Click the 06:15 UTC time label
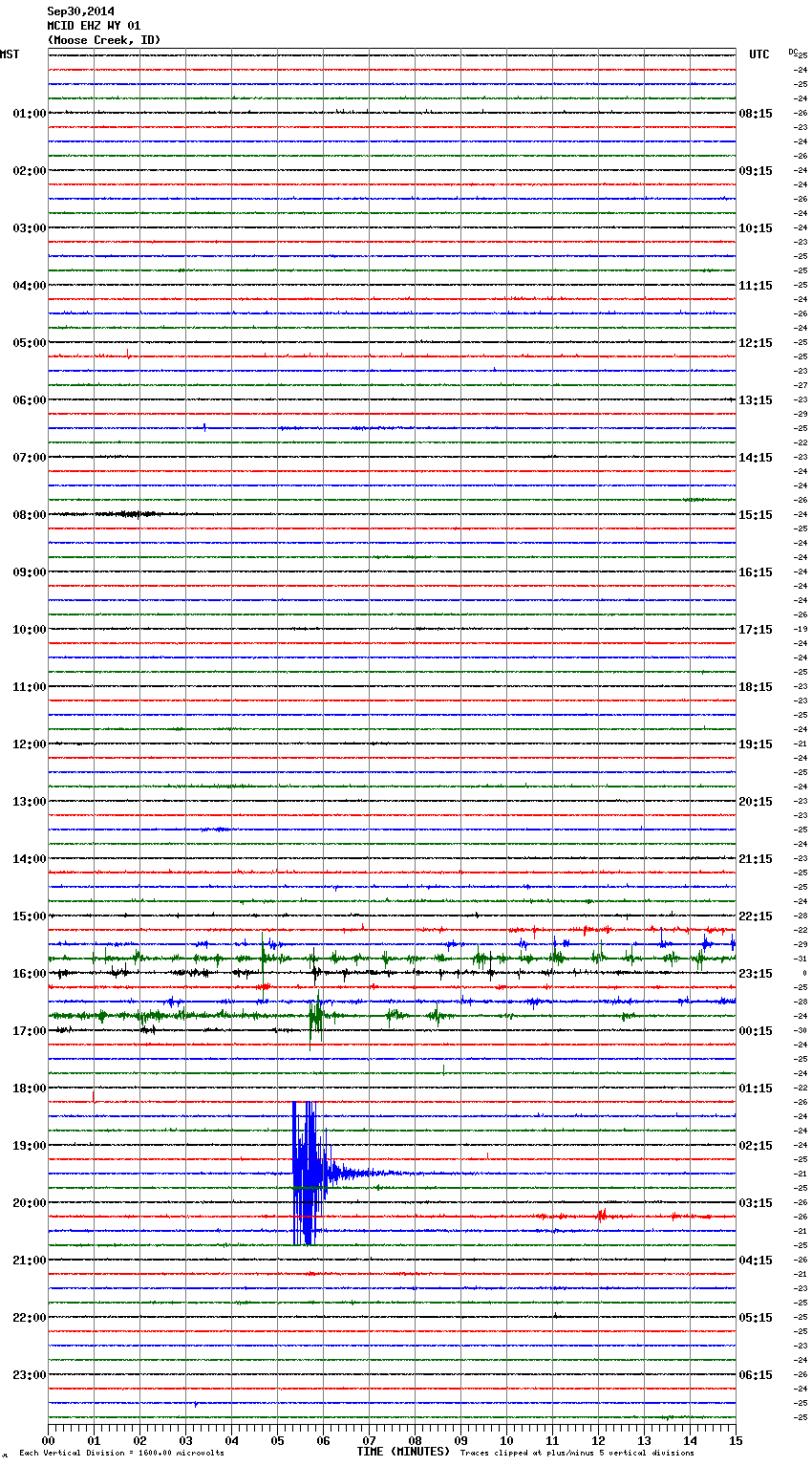 pyautogui.click(x=756, y=1375)
